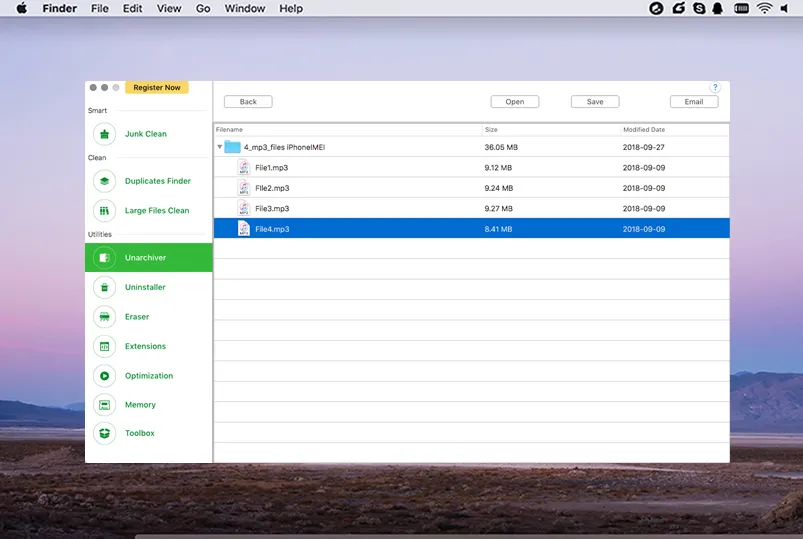Collapse the 4_mp3_files folder disclosure triangle

220,147
